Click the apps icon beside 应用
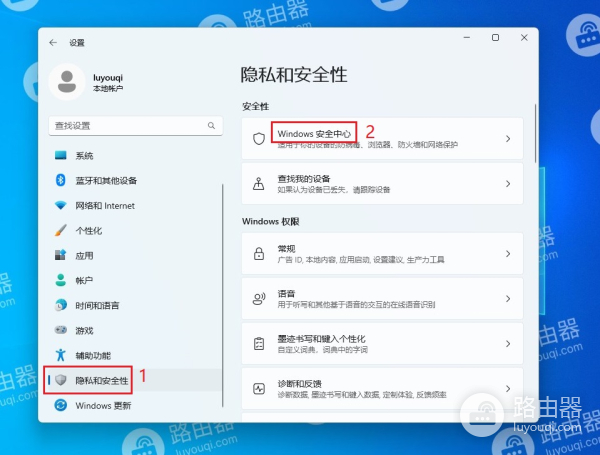 60,255
